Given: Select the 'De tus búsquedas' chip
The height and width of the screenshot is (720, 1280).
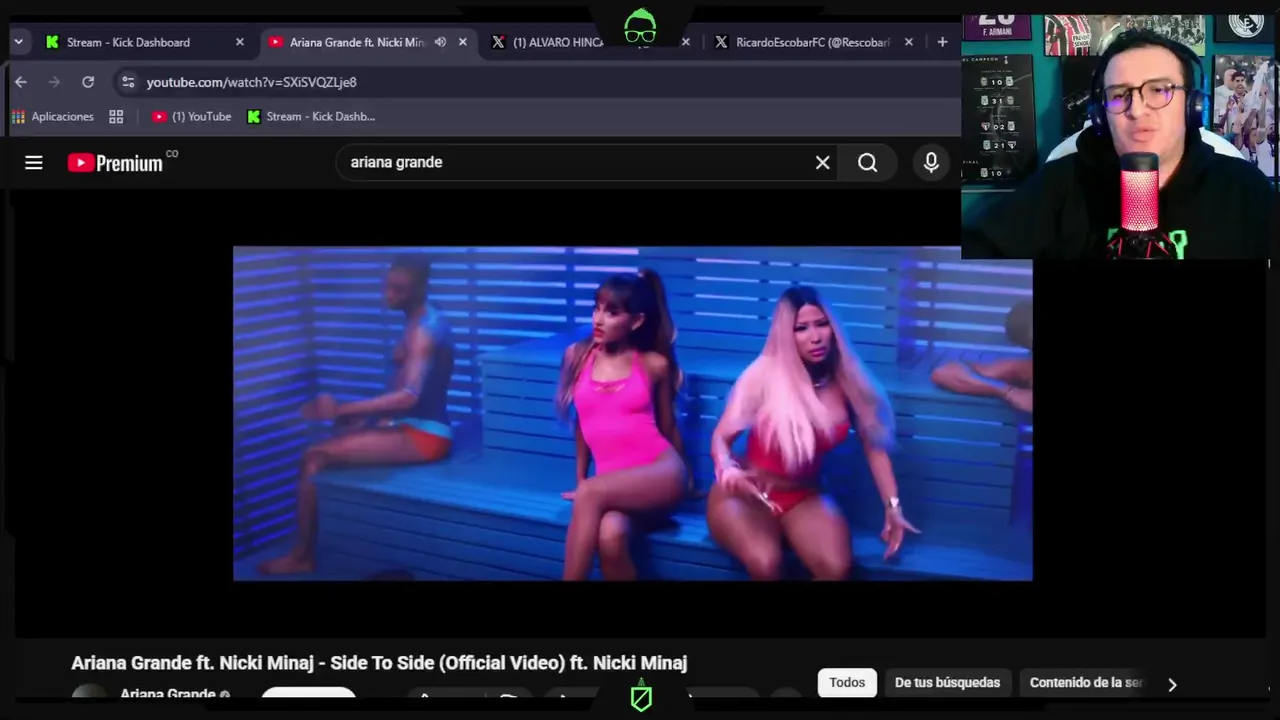Looking at the screenshot, I should tap(947, 683).
